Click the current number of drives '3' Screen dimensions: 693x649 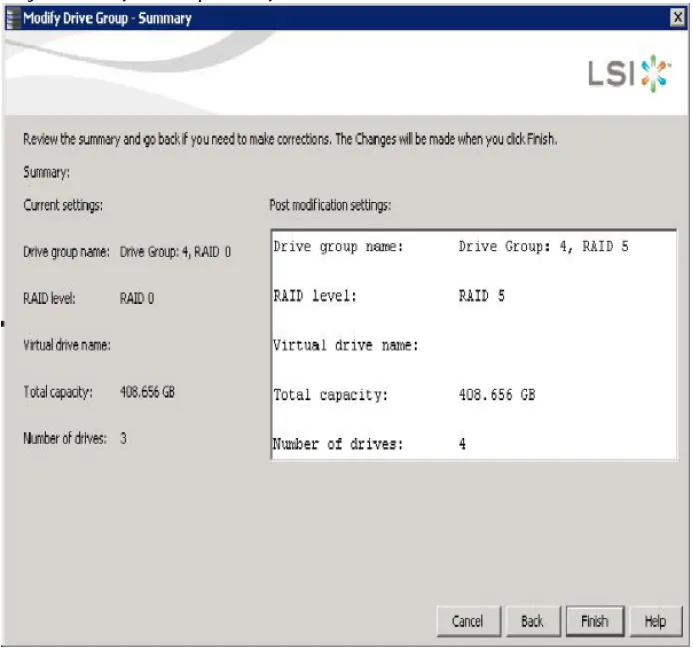pyautogui.click(x=123, y=438)
